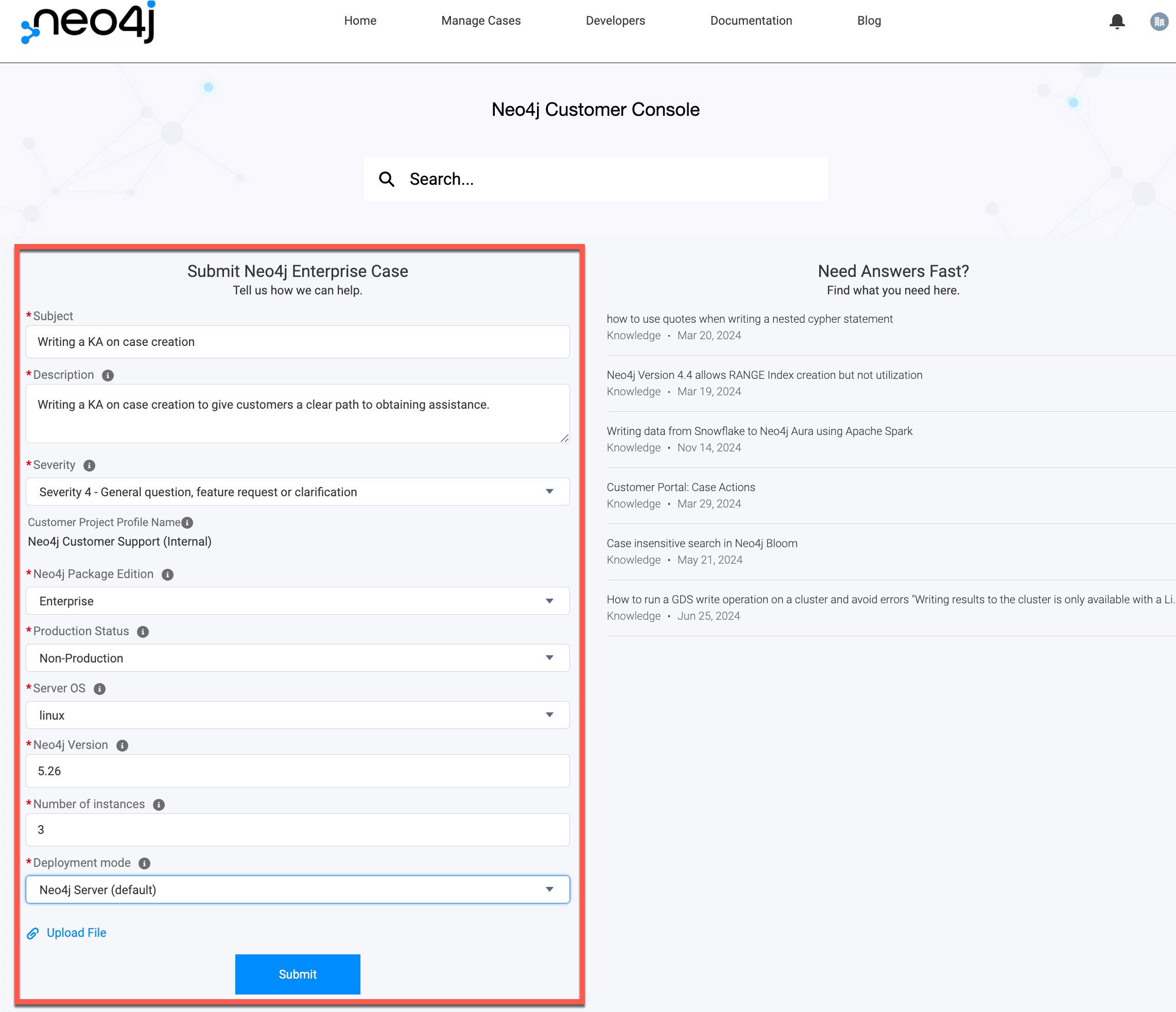Image resolution: width=1176 pixels, height=1012 pixels.
Task: Open RANGE Index creation article
Action: [x=765, y=376]
